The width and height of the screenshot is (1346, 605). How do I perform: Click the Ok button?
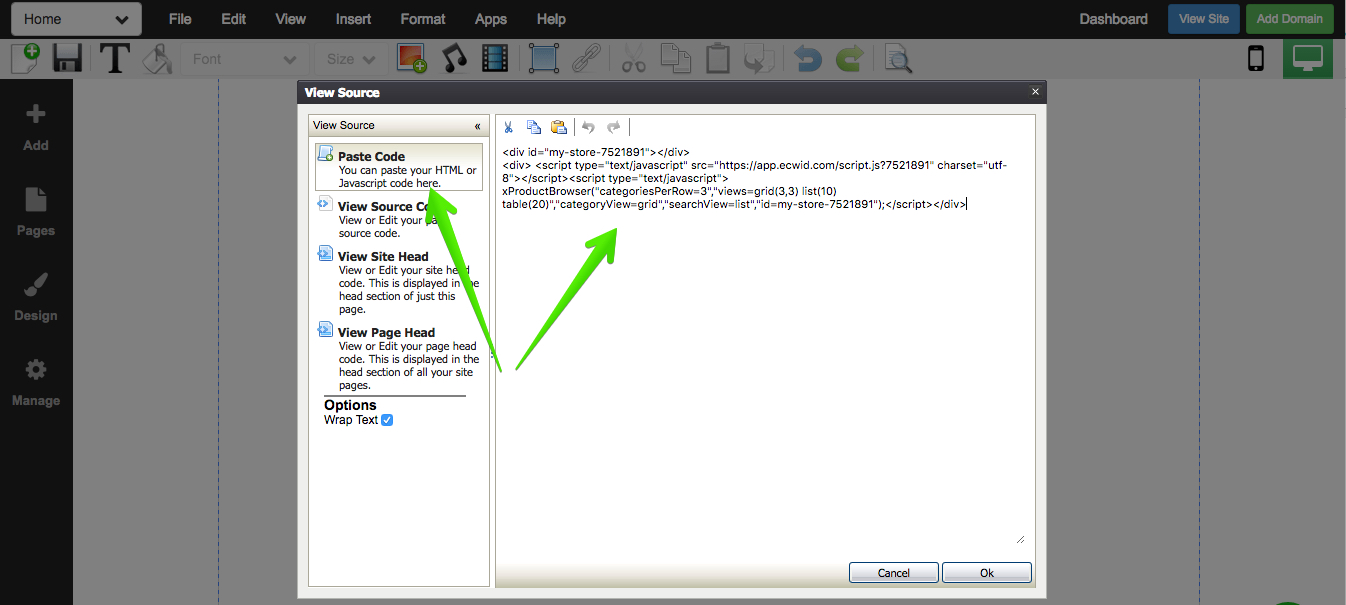987,573
